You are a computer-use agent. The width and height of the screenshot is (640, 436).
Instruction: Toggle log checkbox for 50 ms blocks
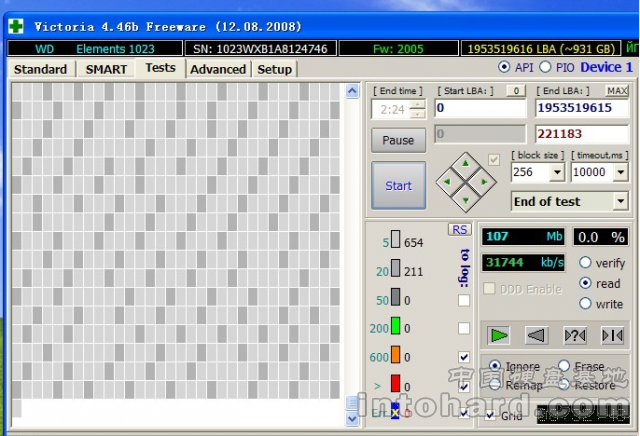click(x=464, y=300)
